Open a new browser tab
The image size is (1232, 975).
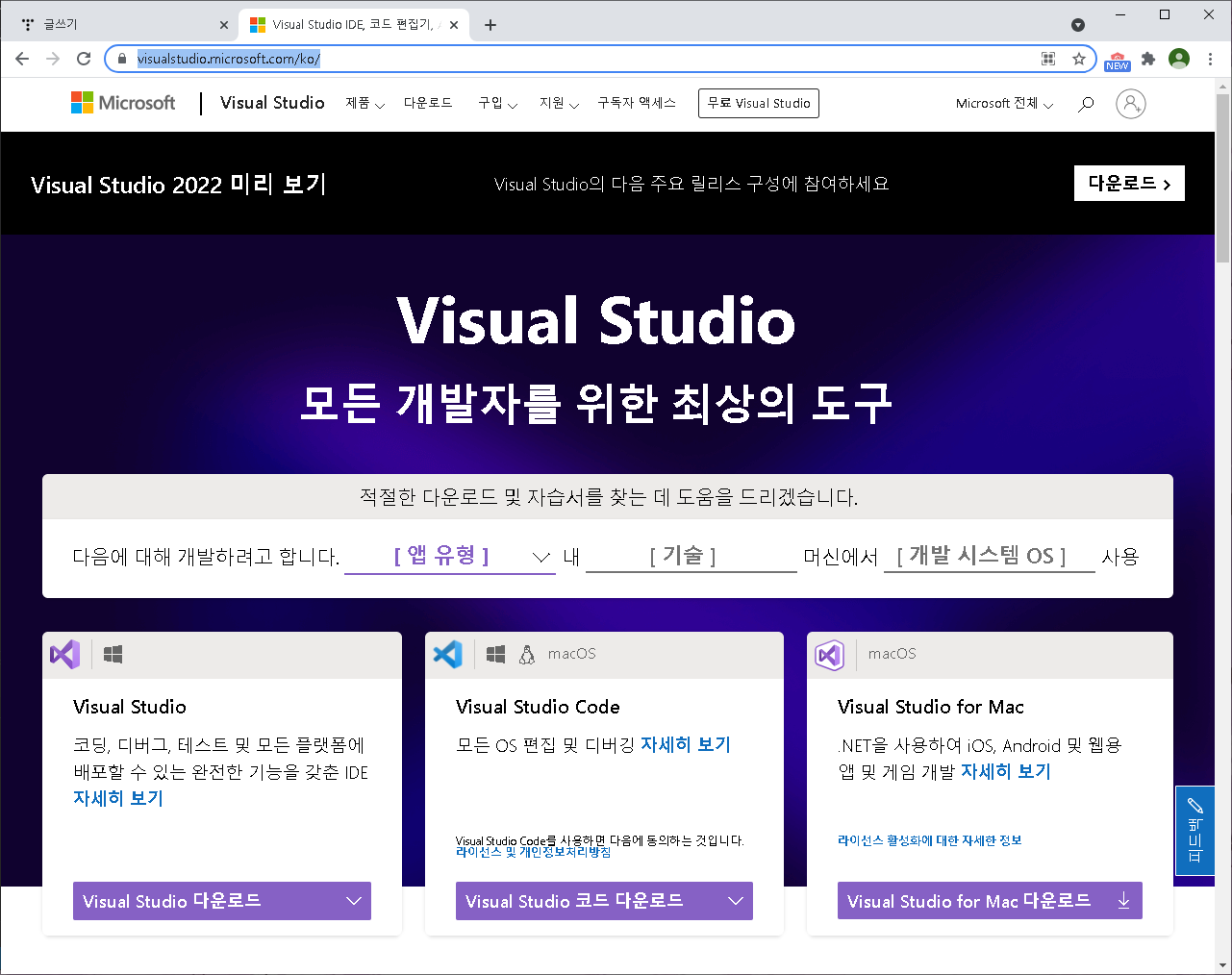(490, 25)
